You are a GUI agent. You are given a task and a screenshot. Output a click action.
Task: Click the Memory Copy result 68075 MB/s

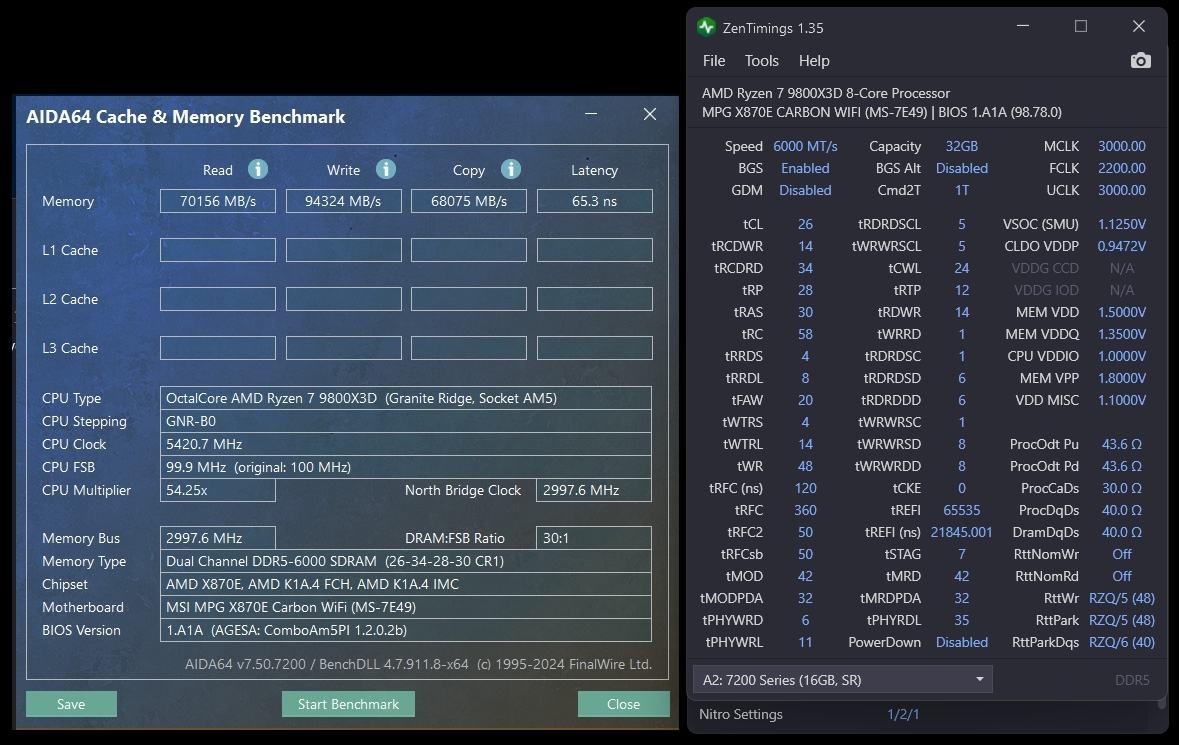click(468, 201)
